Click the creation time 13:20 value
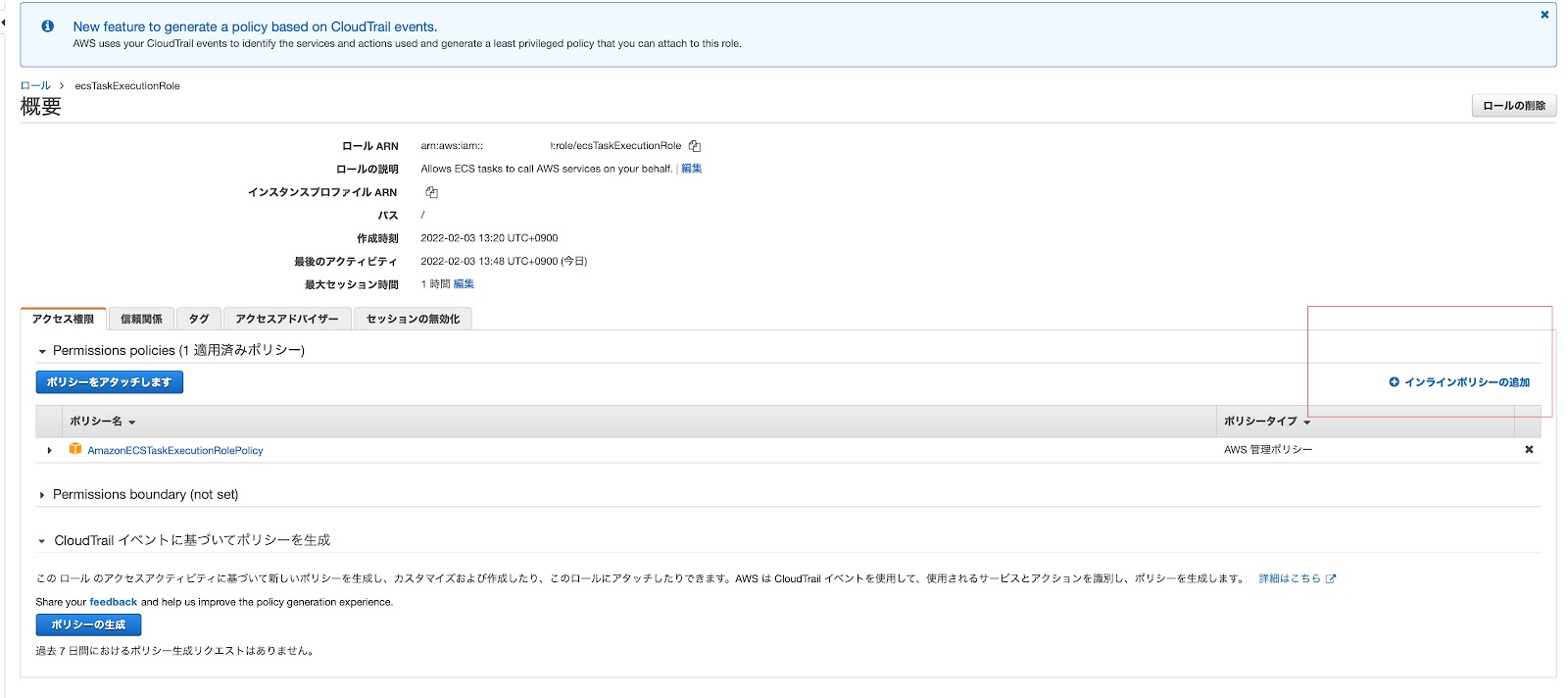 click(x=489, y=238)
